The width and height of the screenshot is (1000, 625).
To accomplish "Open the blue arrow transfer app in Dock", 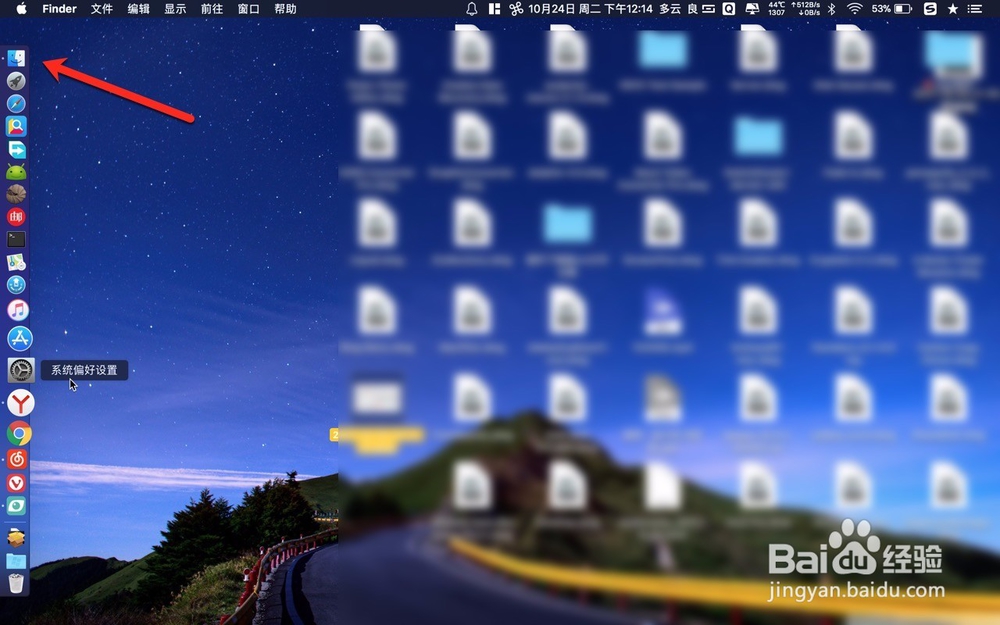I will (16, 149).
